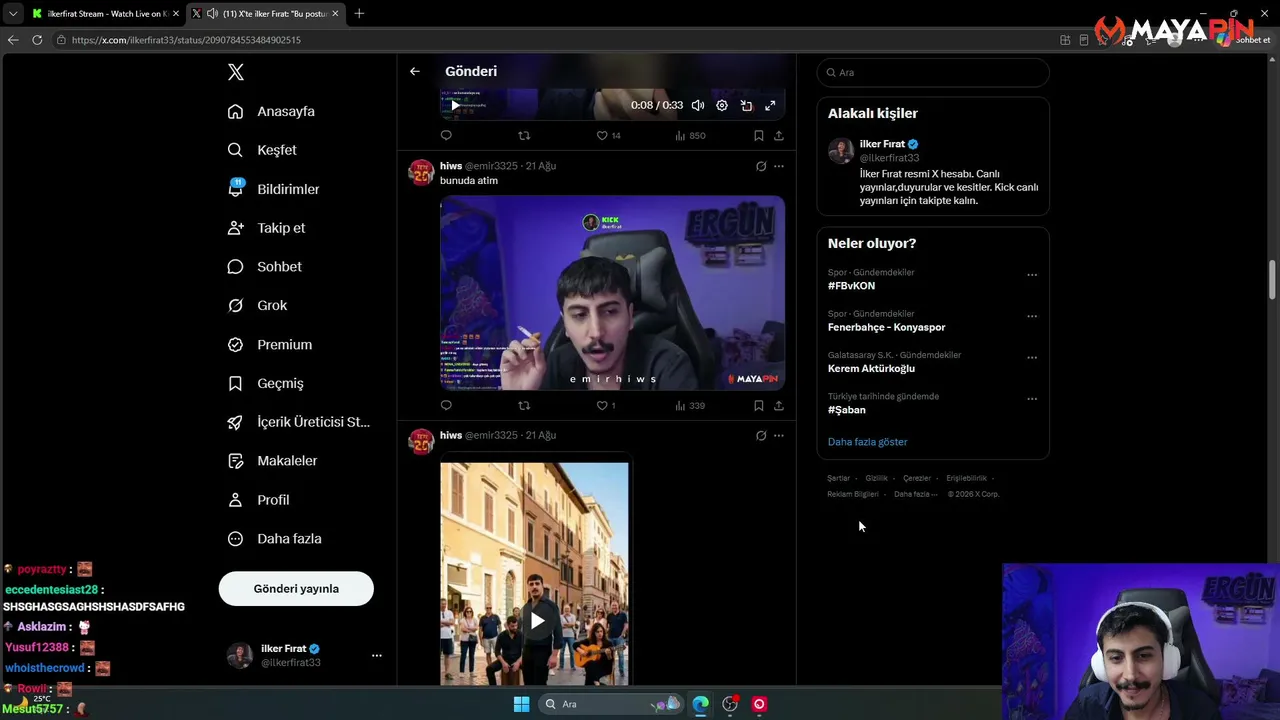Open Geçmiş bookmarks in the sidebar
This screenshot has height=720, width=1280.
pyautogui.click(x=265, y=384)
